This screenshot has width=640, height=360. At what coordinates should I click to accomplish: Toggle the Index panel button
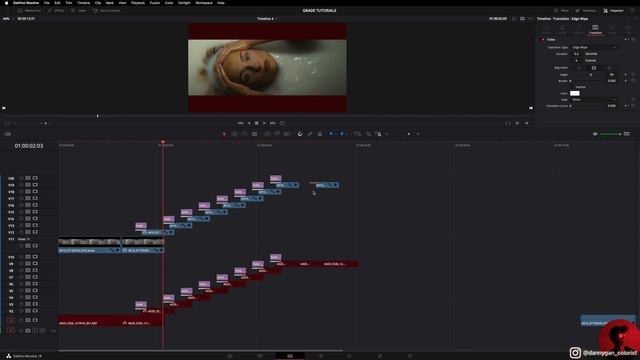click(79, 11)
